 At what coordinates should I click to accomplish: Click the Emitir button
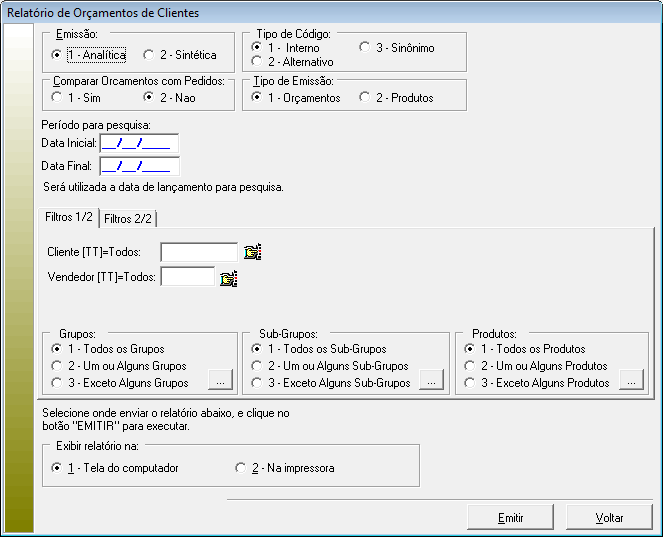click(510, 518)
